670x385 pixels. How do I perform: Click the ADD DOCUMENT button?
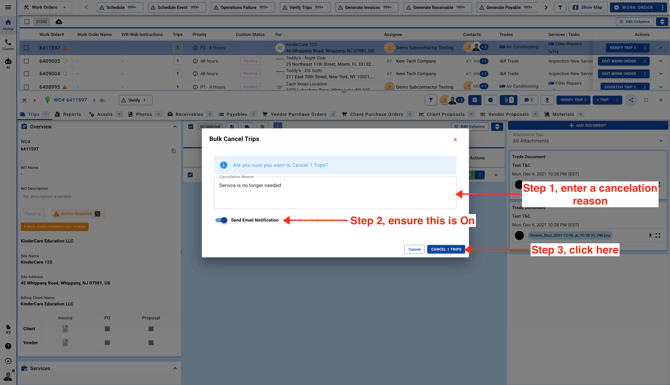click(588, 126)
